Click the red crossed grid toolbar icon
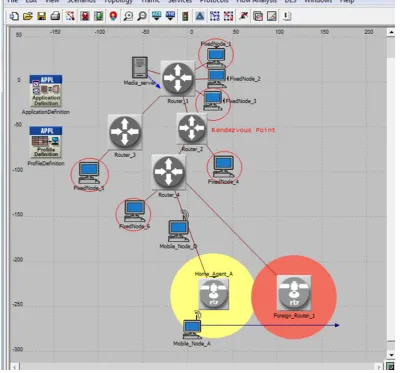The image size is (400, 373). point(228,16)
